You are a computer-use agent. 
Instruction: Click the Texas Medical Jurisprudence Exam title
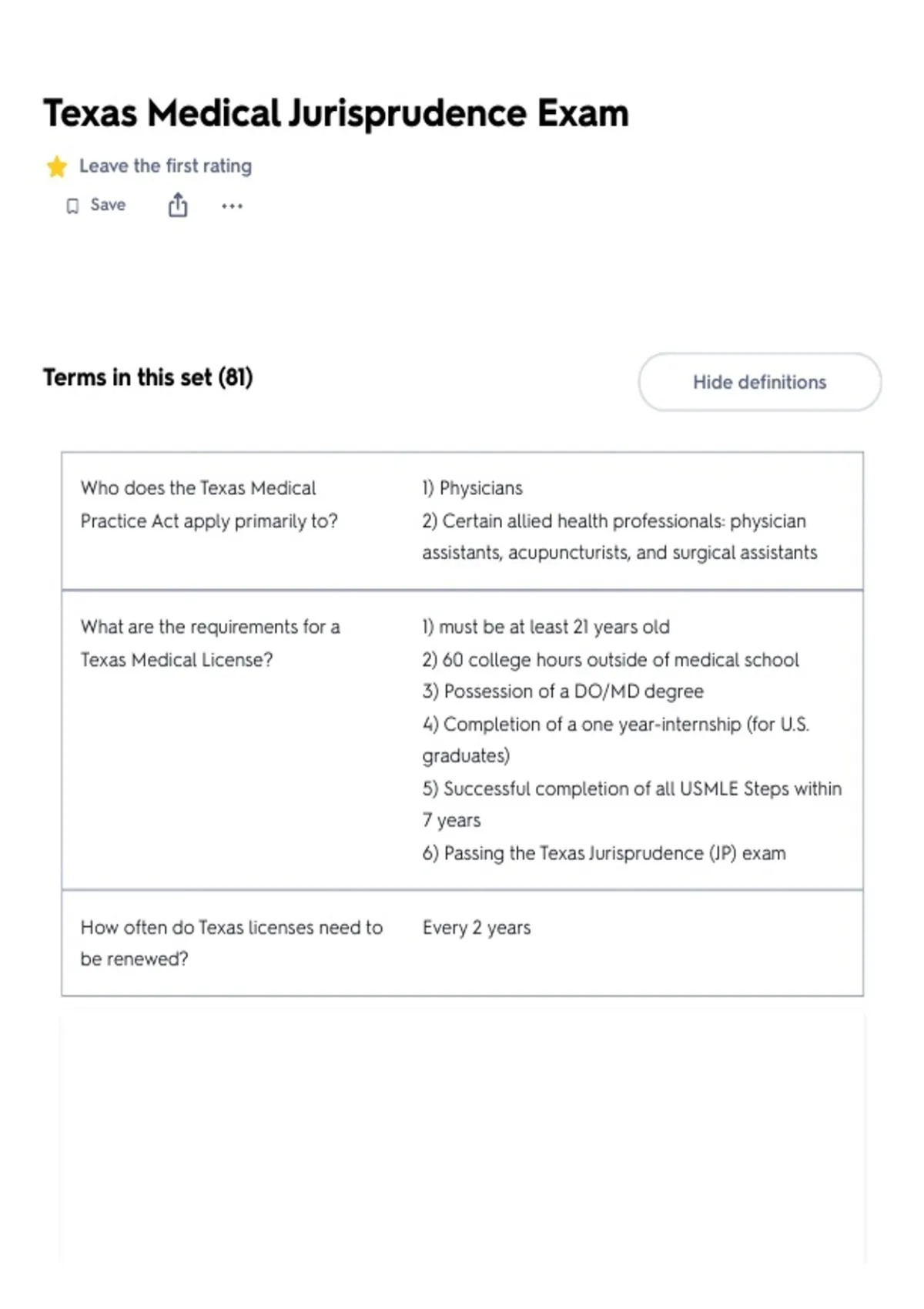pos(336,113)
